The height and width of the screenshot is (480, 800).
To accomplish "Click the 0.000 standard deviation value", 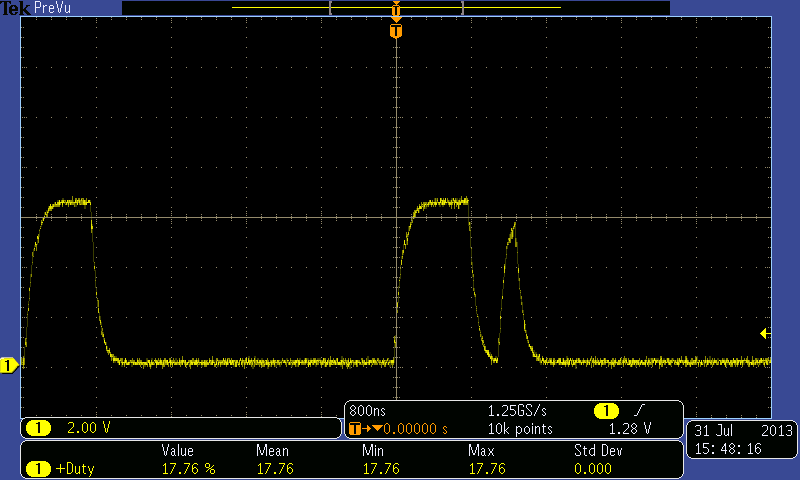I will click(592, 469).
